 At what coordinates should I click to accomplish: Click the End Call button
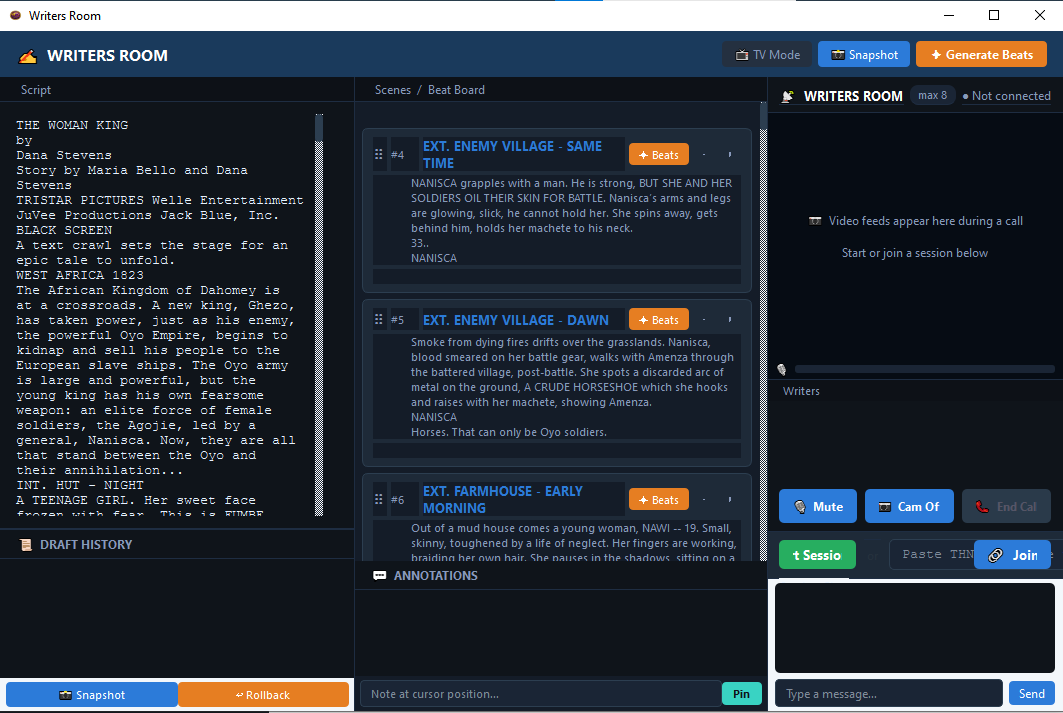(x=1006, y=506)
